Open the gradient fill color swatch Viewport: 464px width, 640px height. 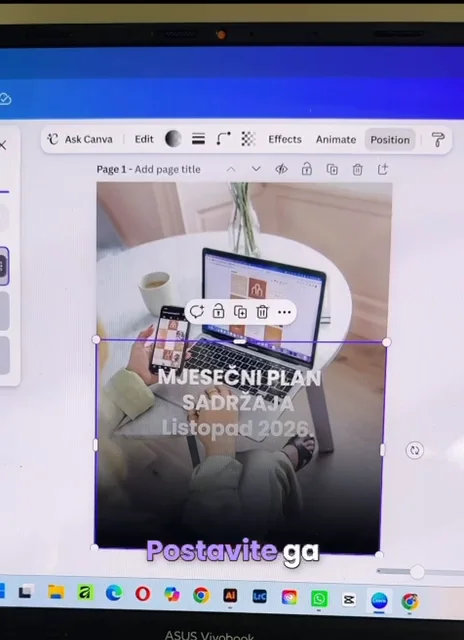tap(173, 139)
